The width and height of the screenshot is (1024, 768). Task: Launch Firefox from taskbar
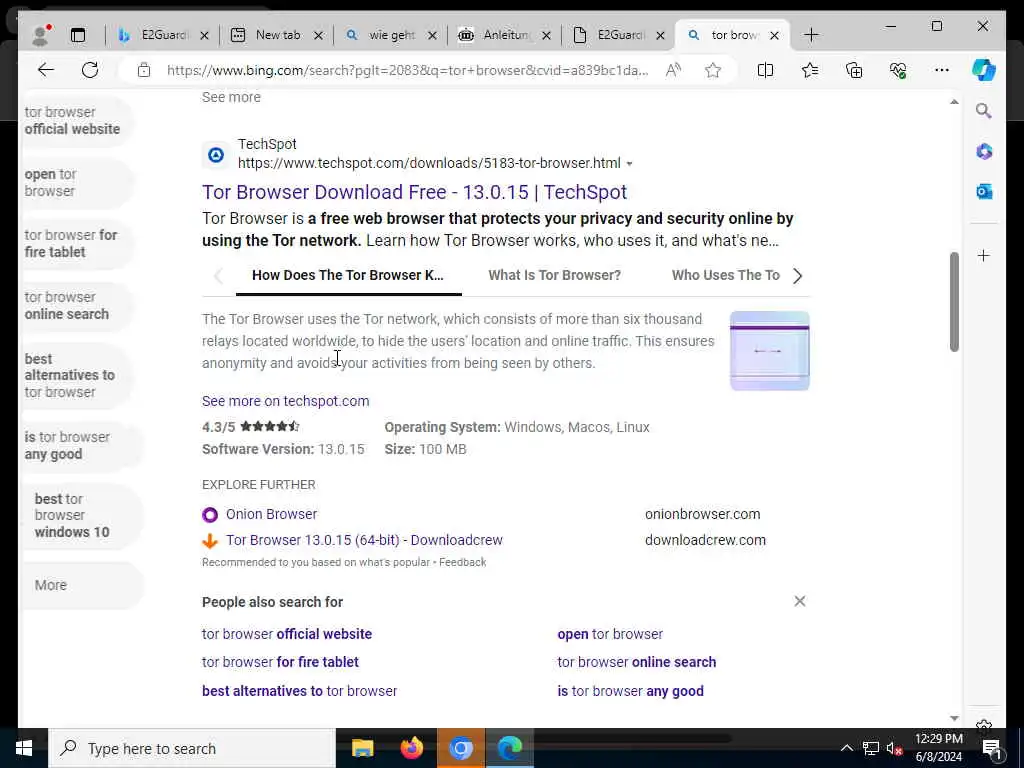tap(411, 748)
